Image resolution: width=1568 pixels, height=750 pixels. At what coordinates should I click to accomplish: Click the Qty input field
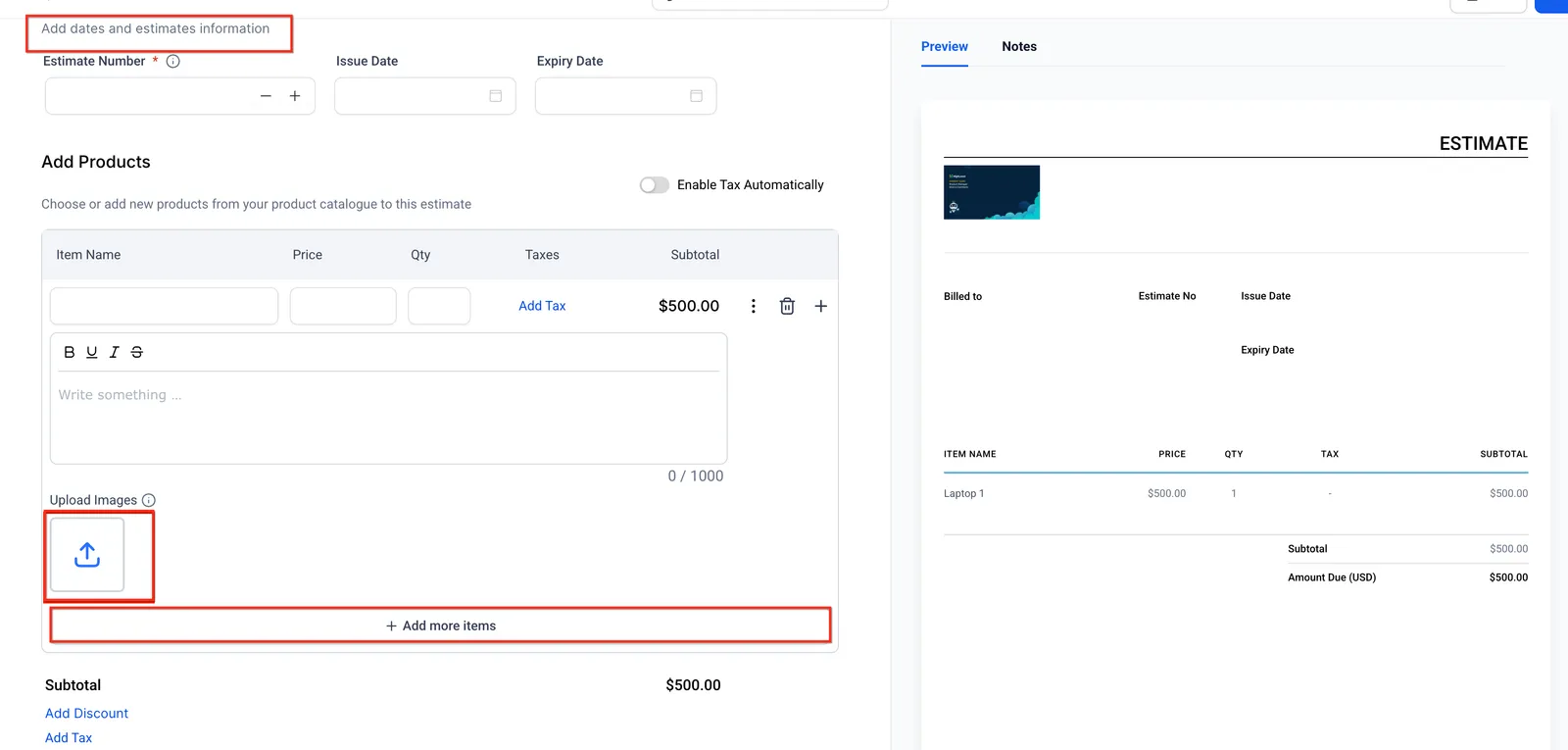pos(439,306)
